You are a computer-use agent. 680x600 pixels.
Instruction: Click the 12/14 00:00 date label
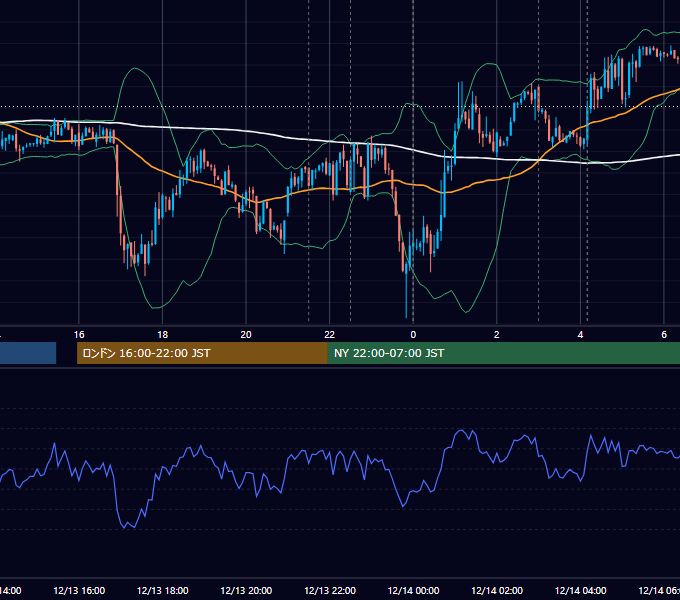coord(413,590)
